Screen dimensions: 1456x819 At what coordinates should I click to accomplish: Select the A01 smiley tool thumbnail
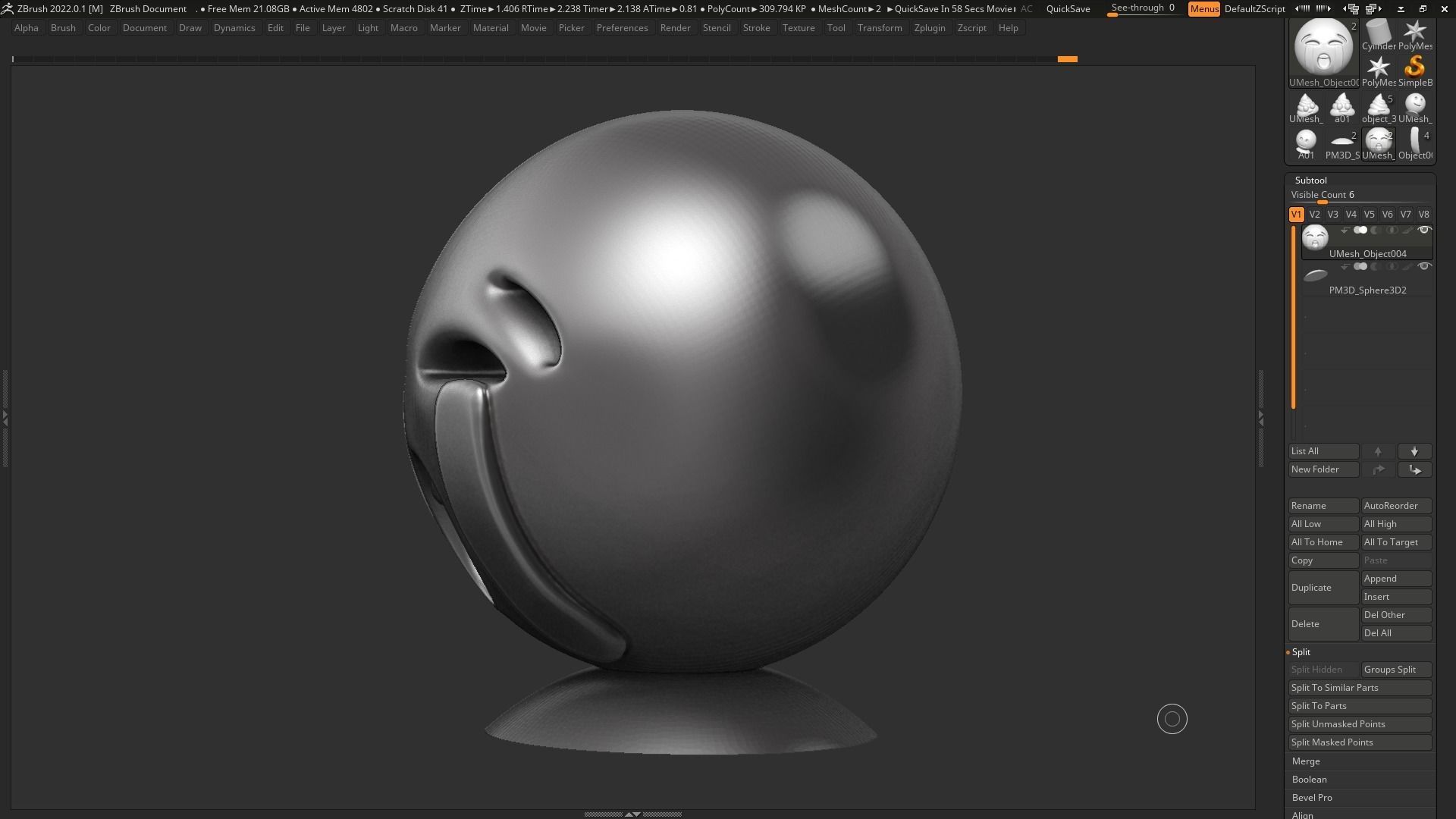tap(1305, 144)
